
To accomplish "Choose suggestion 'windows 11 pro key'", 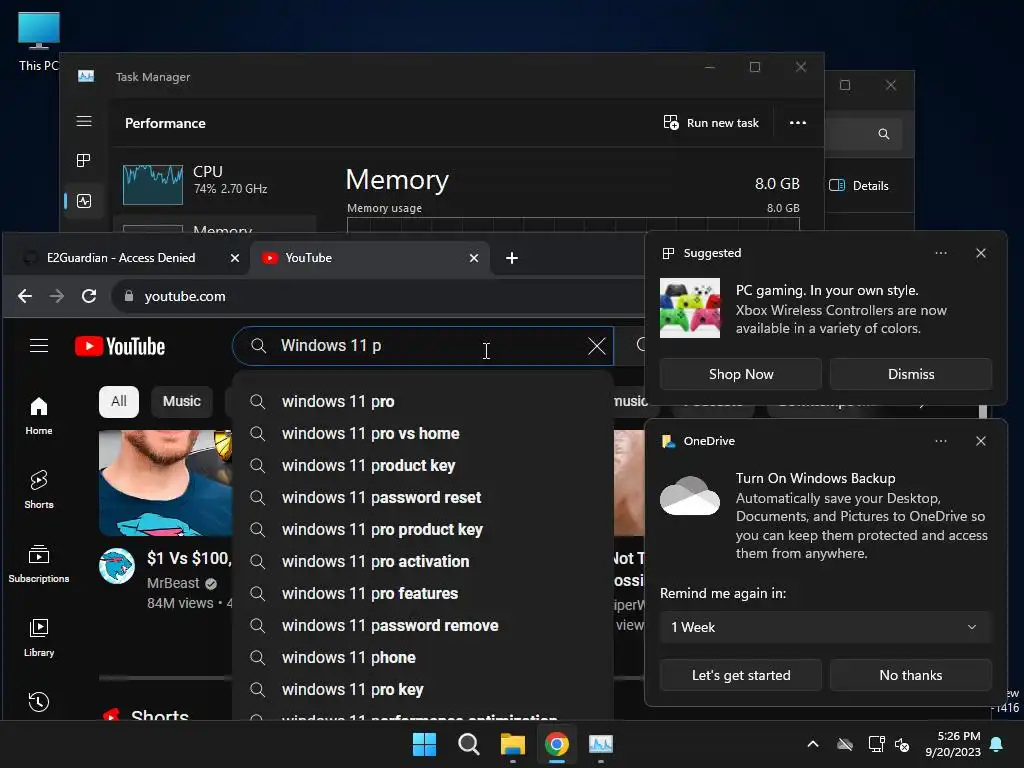I will click(423, 690).
